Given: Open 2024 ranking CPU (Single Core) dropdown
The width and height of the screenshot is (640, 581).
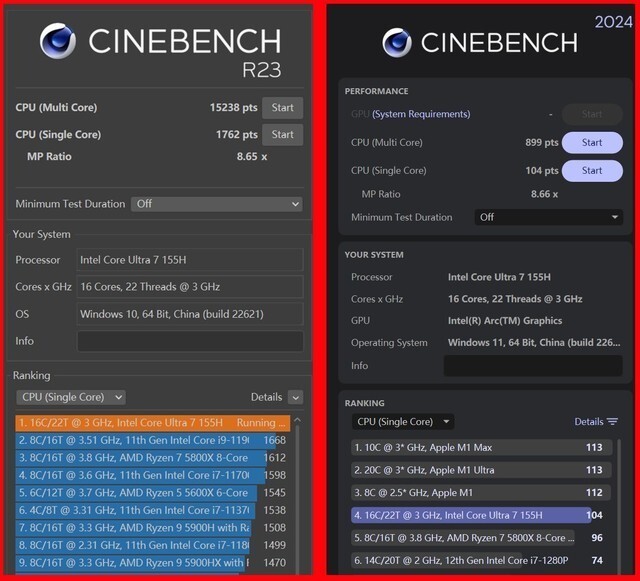Looking at the screenshot, I should 403,422.
